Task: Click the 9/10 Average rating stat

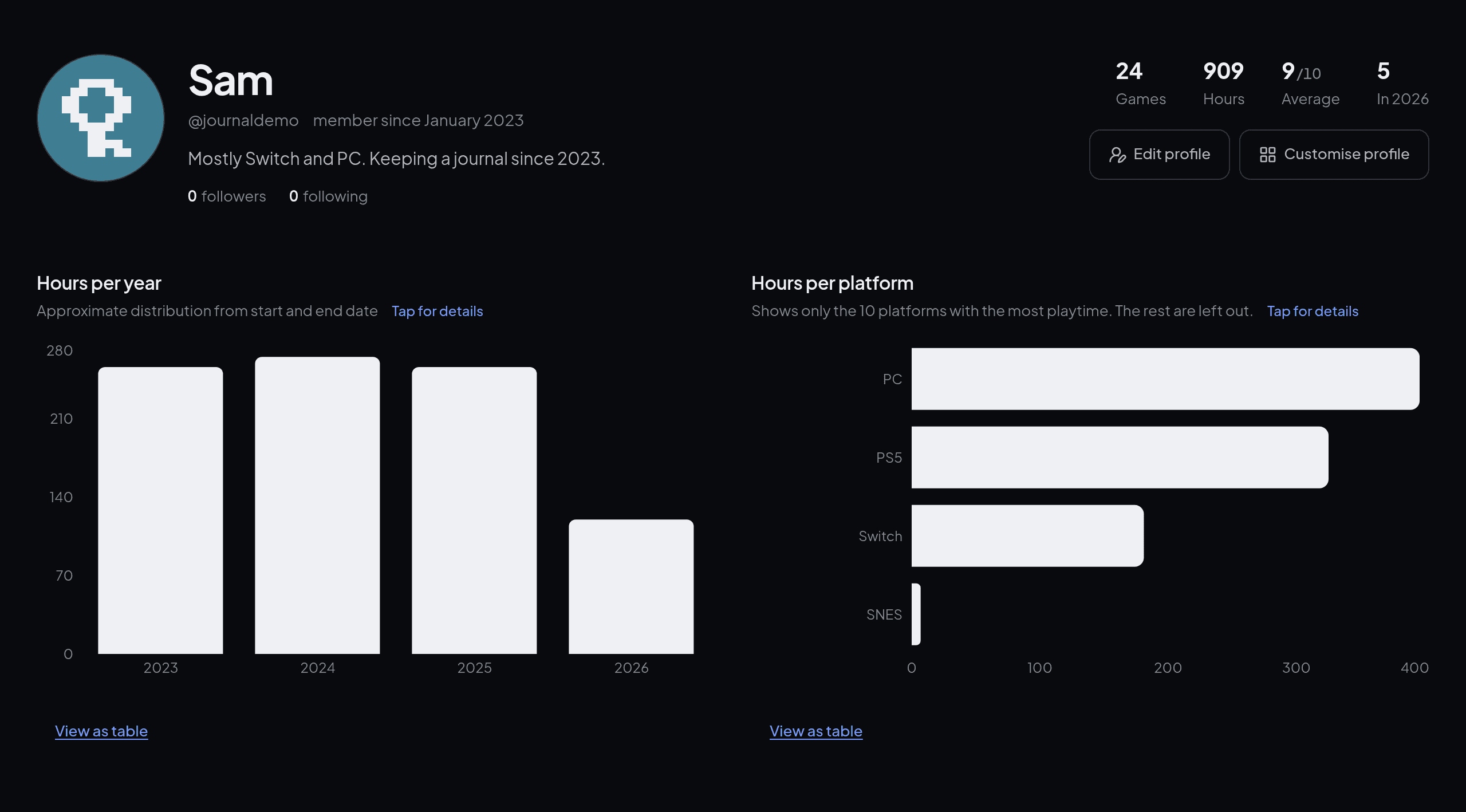Action: pos(1310,84)
